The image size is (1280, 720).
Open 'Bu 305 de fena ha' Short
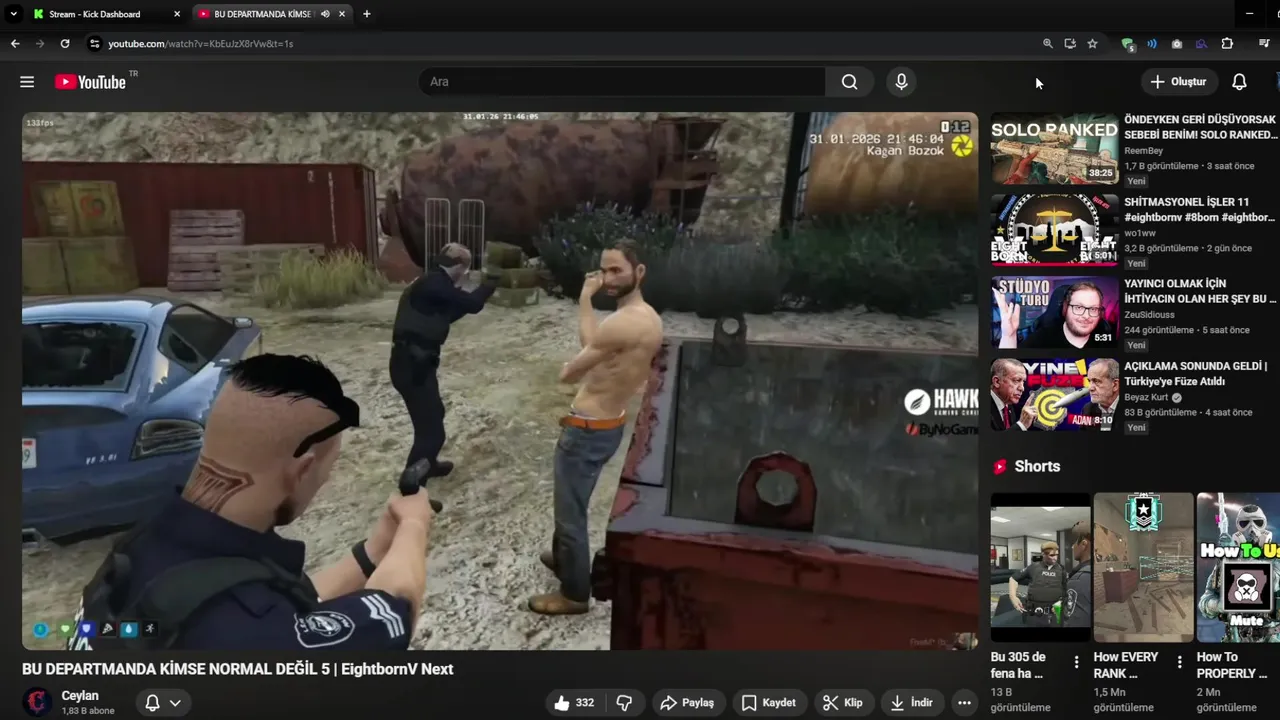click(x=1040, y=567)
